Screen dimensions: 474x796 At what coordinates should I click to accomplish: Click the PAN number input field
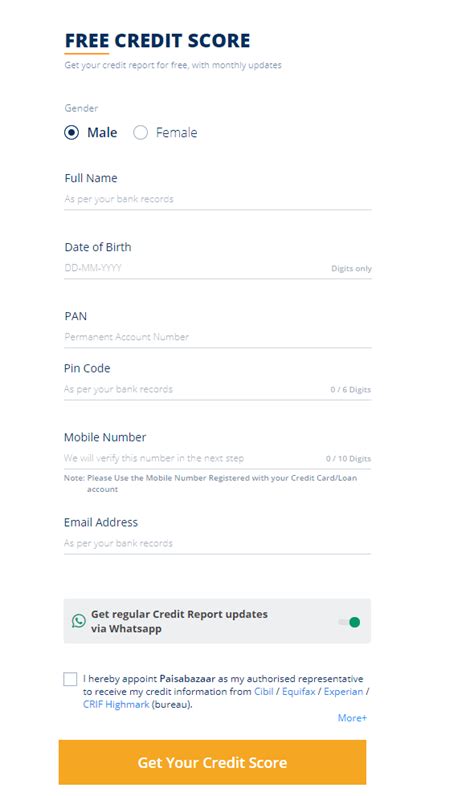[x=218, y=337]
